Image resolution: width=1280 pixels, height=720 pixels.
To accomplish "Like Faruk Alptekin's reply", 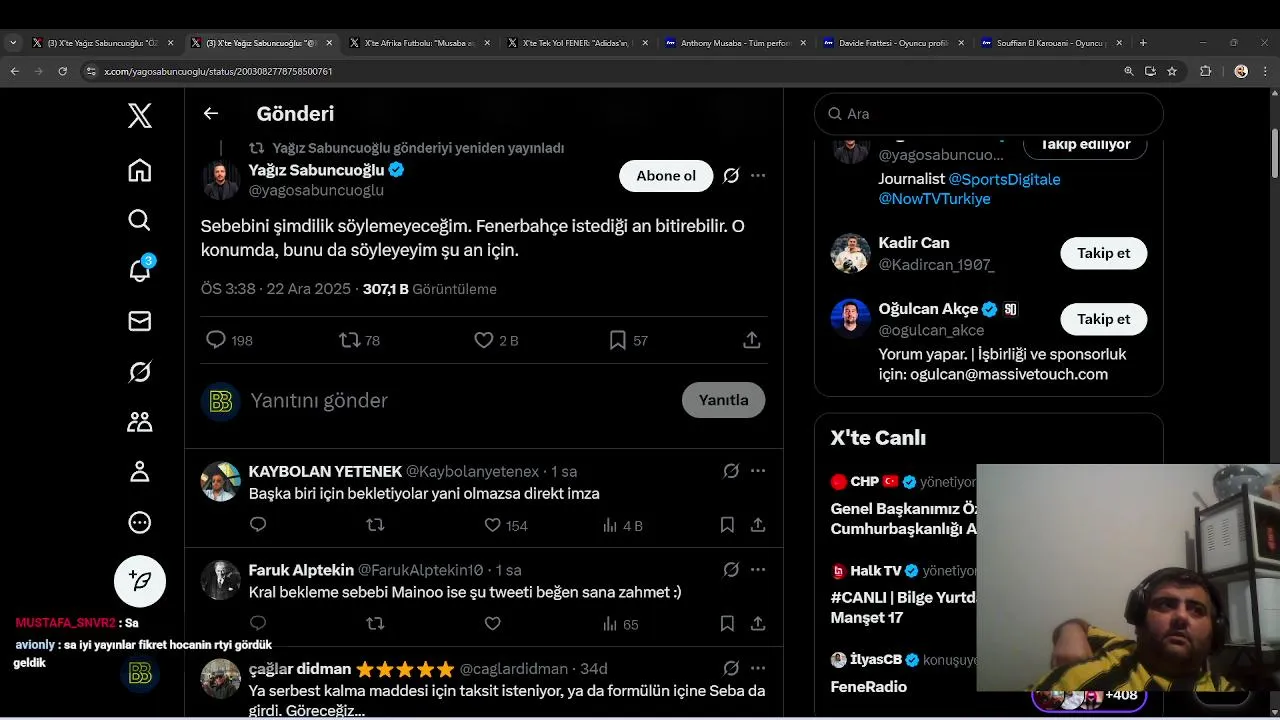I will tap(492, 624).
